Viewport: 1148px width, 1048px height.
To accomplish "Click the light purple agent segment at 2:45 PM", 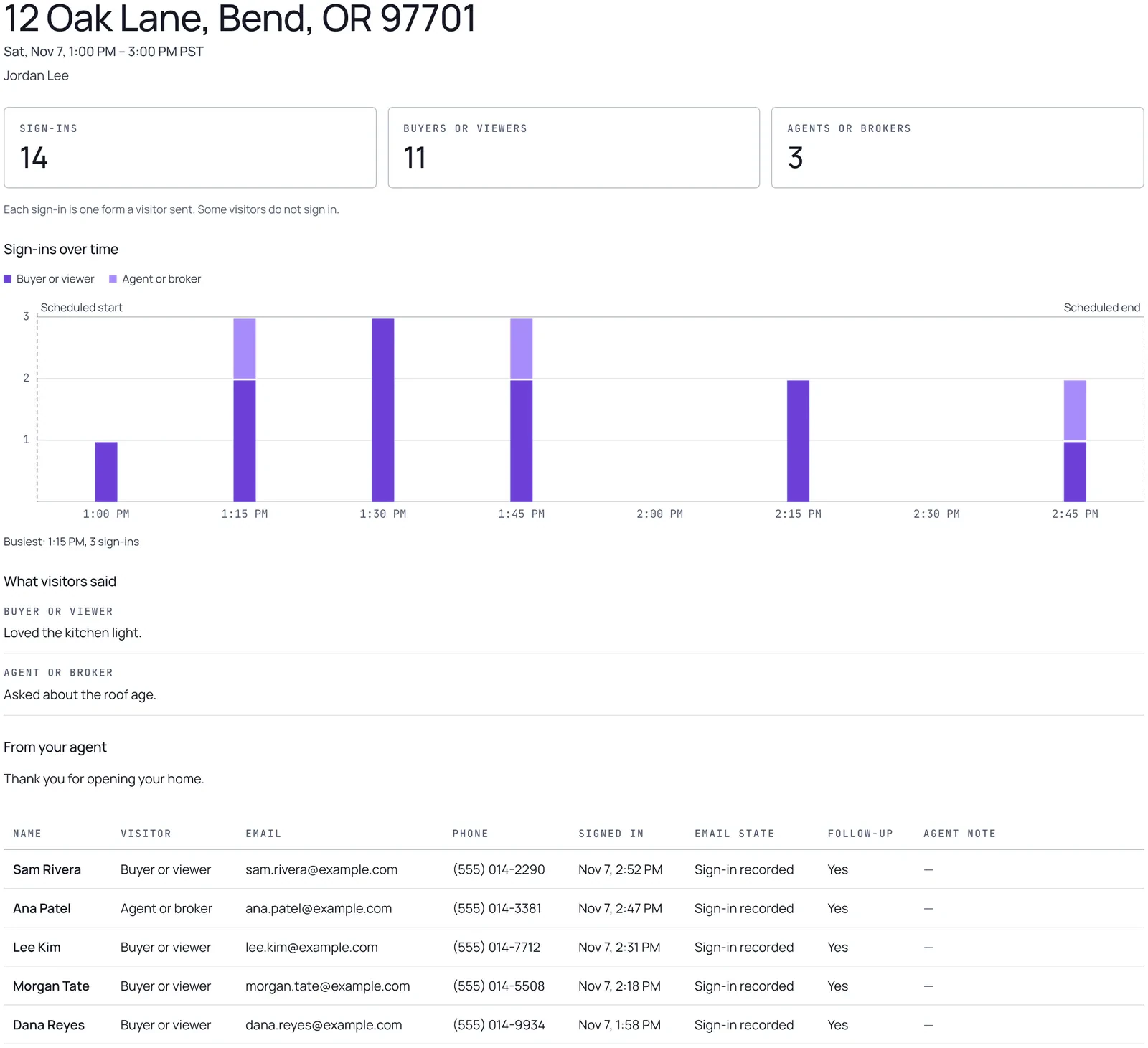I will click(x=1075, y=410).
